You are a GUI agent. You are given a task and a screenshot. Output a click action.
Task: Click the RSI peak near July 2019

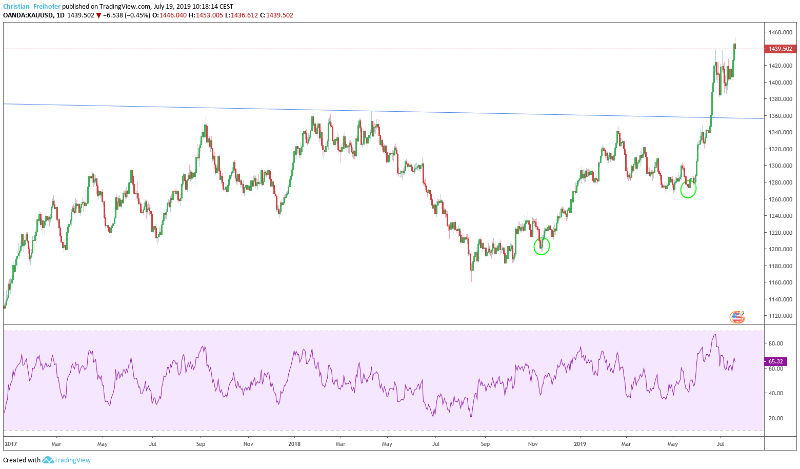(x=714, y=335)
